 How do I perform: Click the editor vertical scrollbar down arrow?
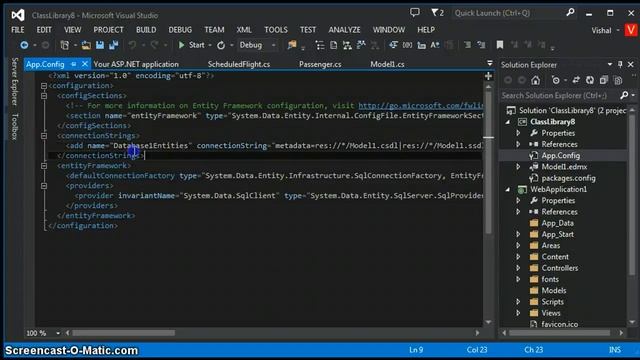pos(488,322)
